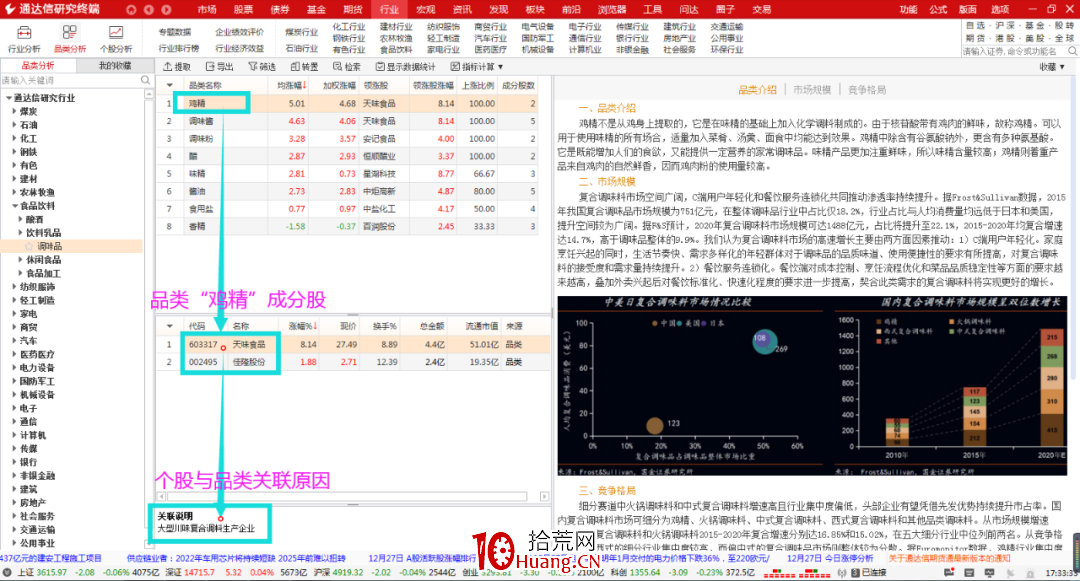Open the 工具 menu
The height and width of the screenshot is (581, 1080).
point(652,10)
